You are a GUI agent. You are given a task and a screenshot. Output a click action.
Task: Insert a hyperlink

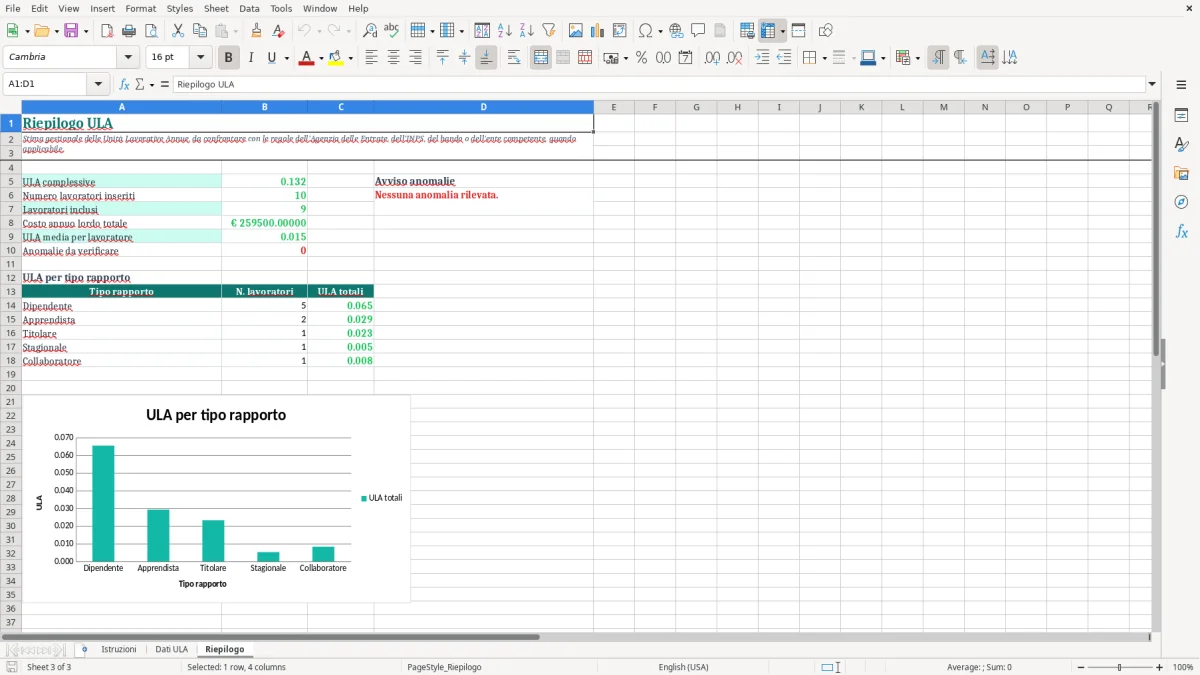pyautogui.click(x=676, y=31)
